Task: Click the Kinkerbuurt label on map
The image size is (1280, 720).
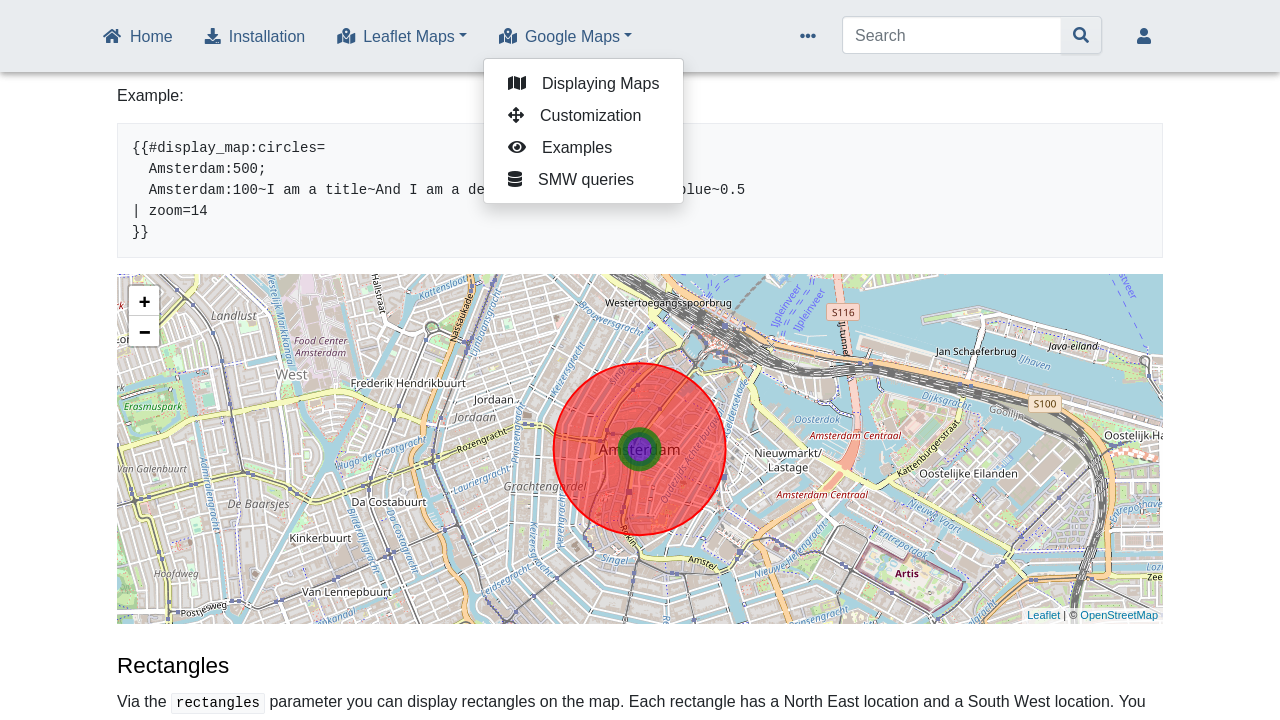Action: [x=319, y=538]
